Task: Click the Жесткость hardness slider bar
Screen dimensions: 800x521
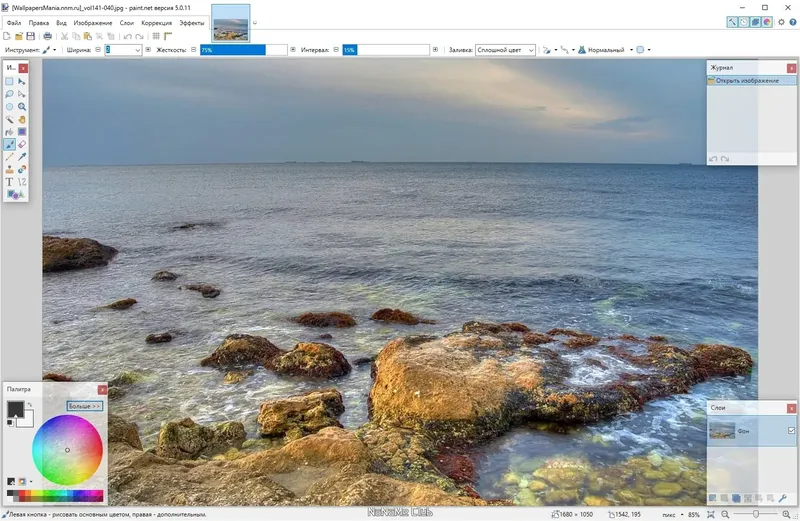Action: click(x=243, y=49)
